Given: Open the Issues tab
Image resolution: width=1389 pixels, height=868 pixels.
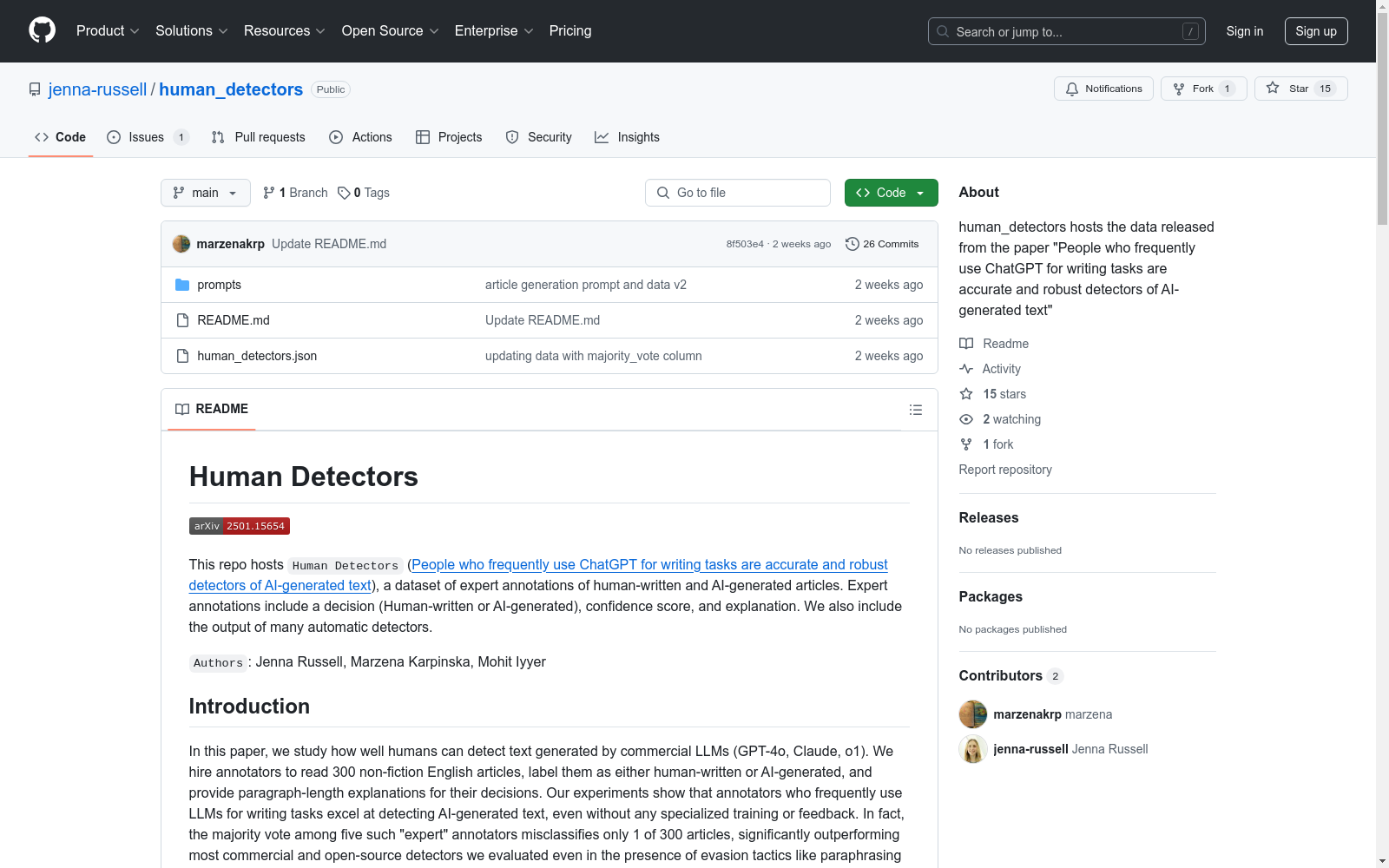Looking at the screenshot, I should point(148,137).
